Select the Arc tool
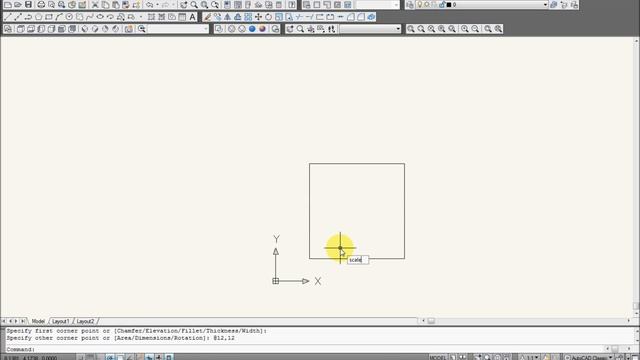 (59, 17)
